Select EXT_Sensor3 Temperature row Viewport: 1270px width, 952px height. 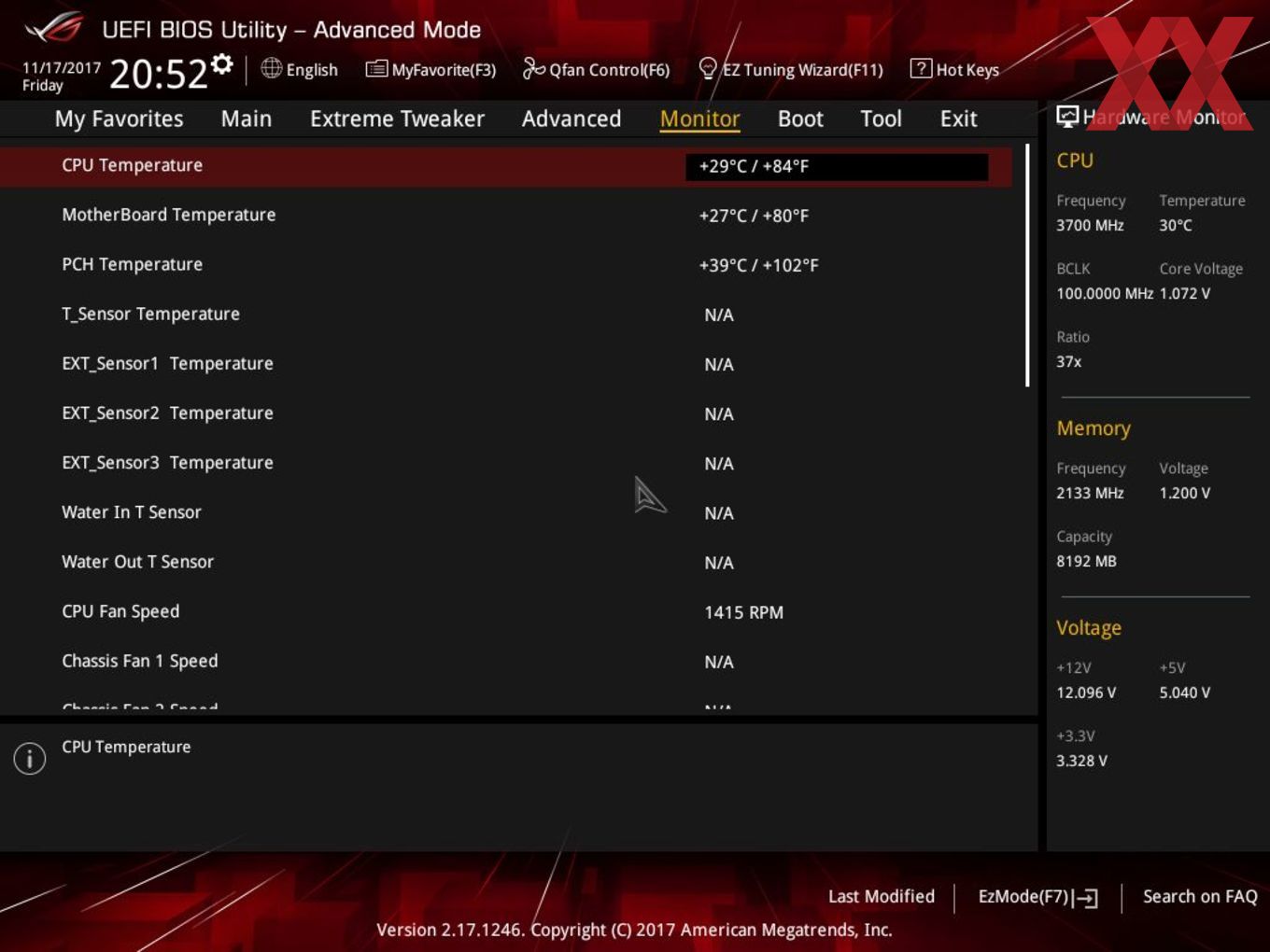coord(505,463)
